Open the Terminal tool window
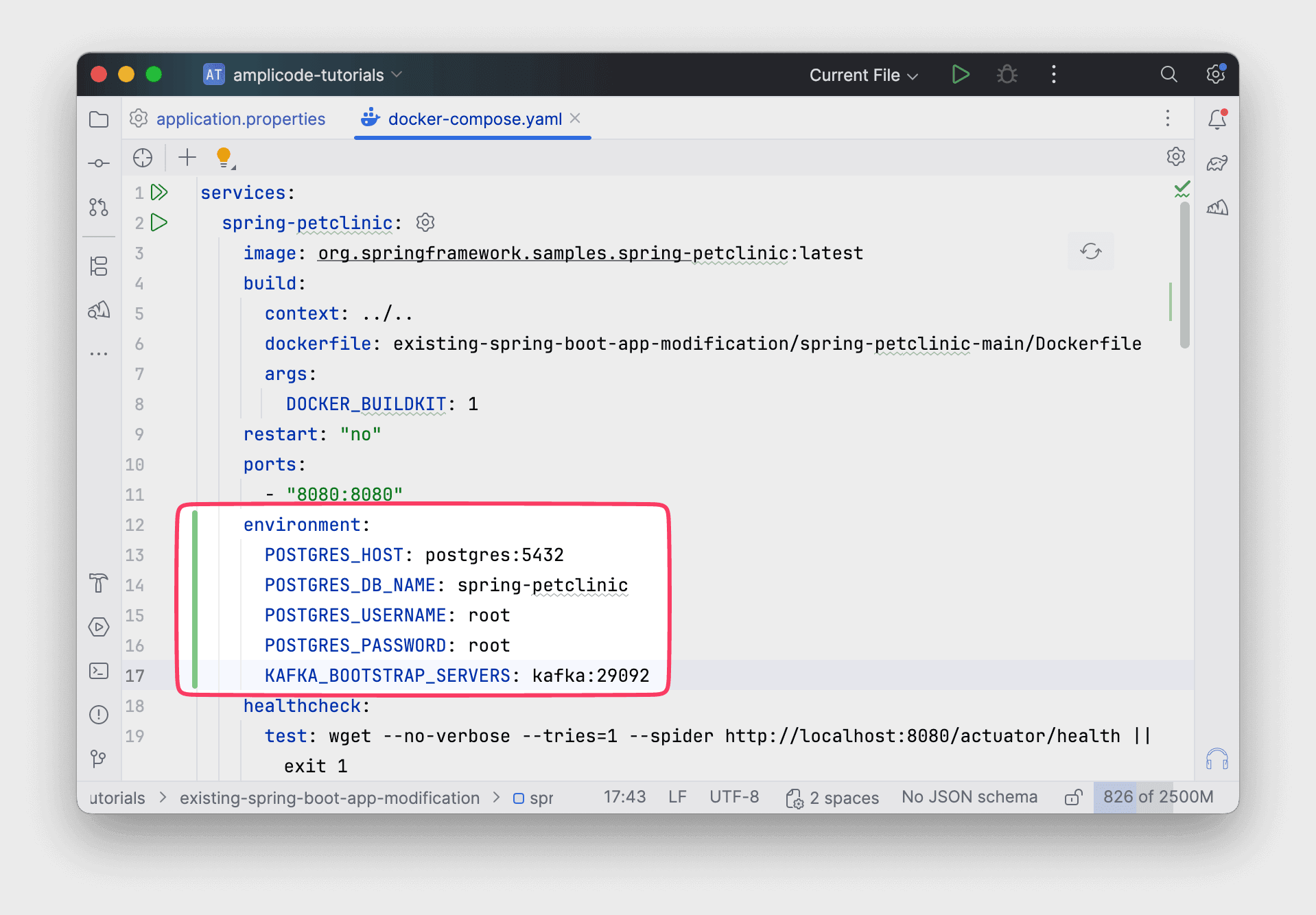1316x915 pixels. [x=99, y=671]
